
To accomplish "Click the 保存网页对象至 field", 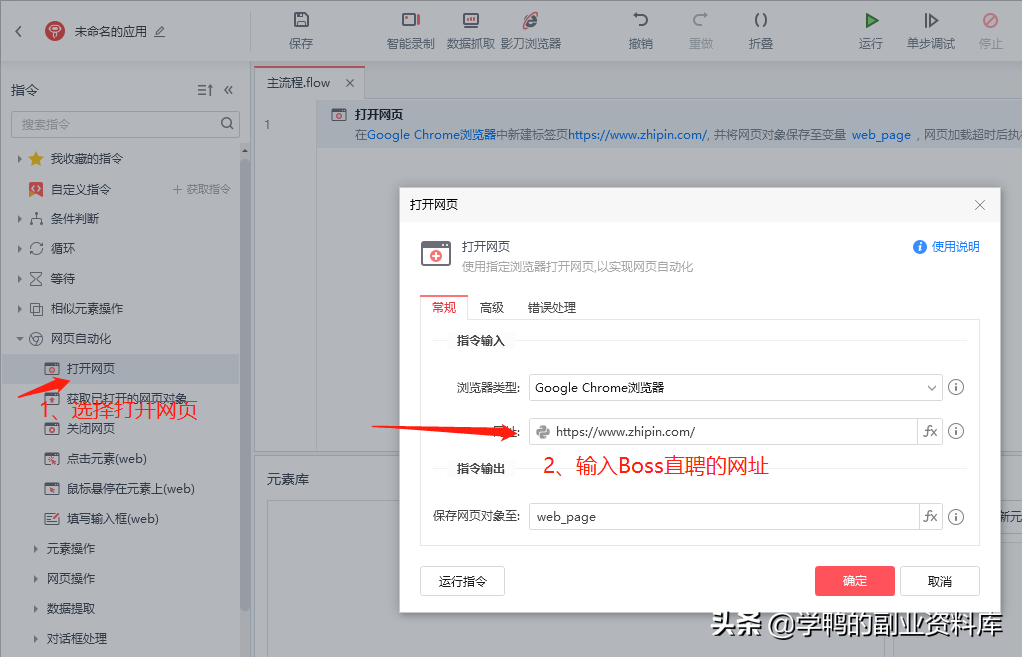I will 724,516.
